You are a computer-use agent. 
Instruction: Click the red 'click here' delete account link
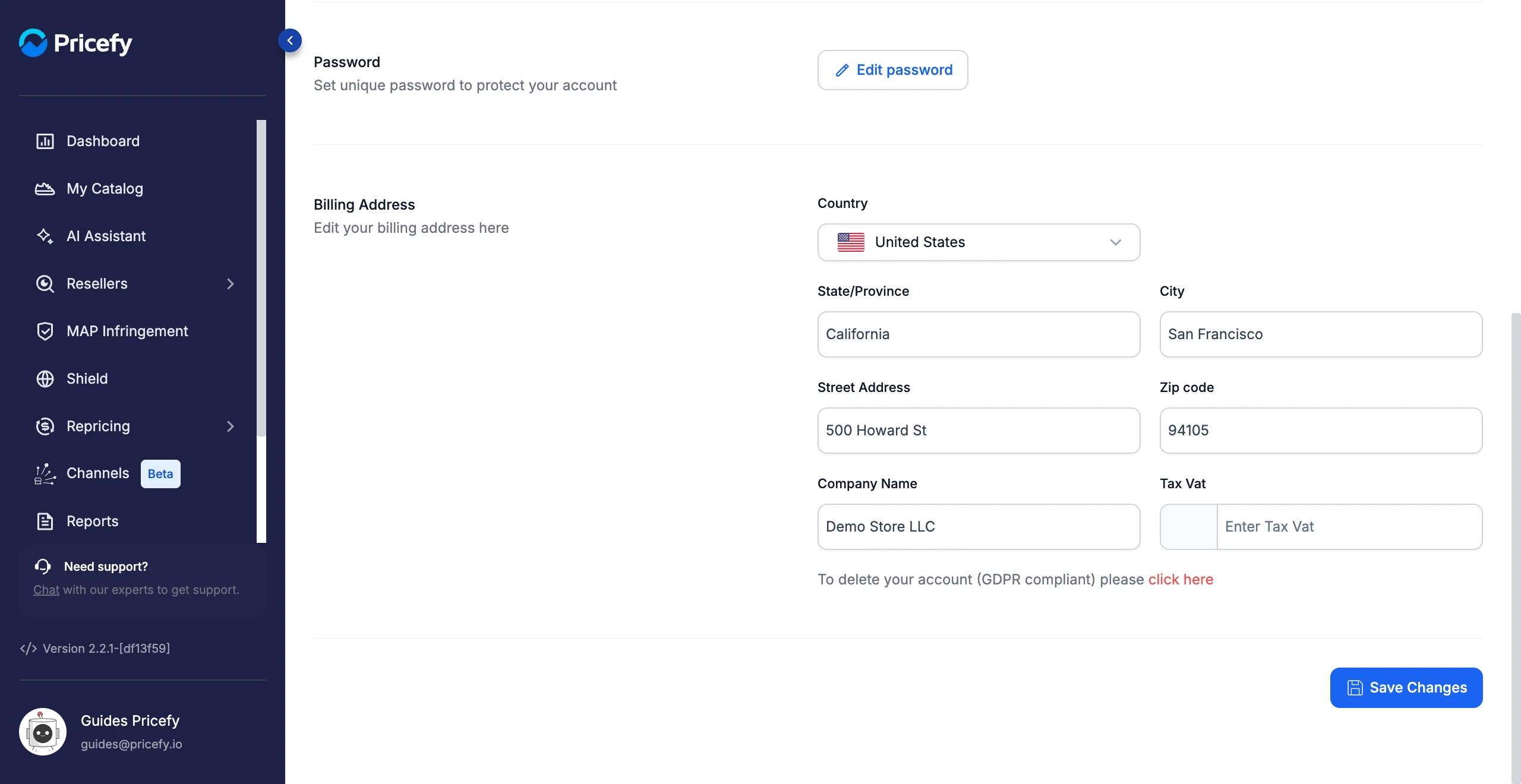(x=1181, y=580)
